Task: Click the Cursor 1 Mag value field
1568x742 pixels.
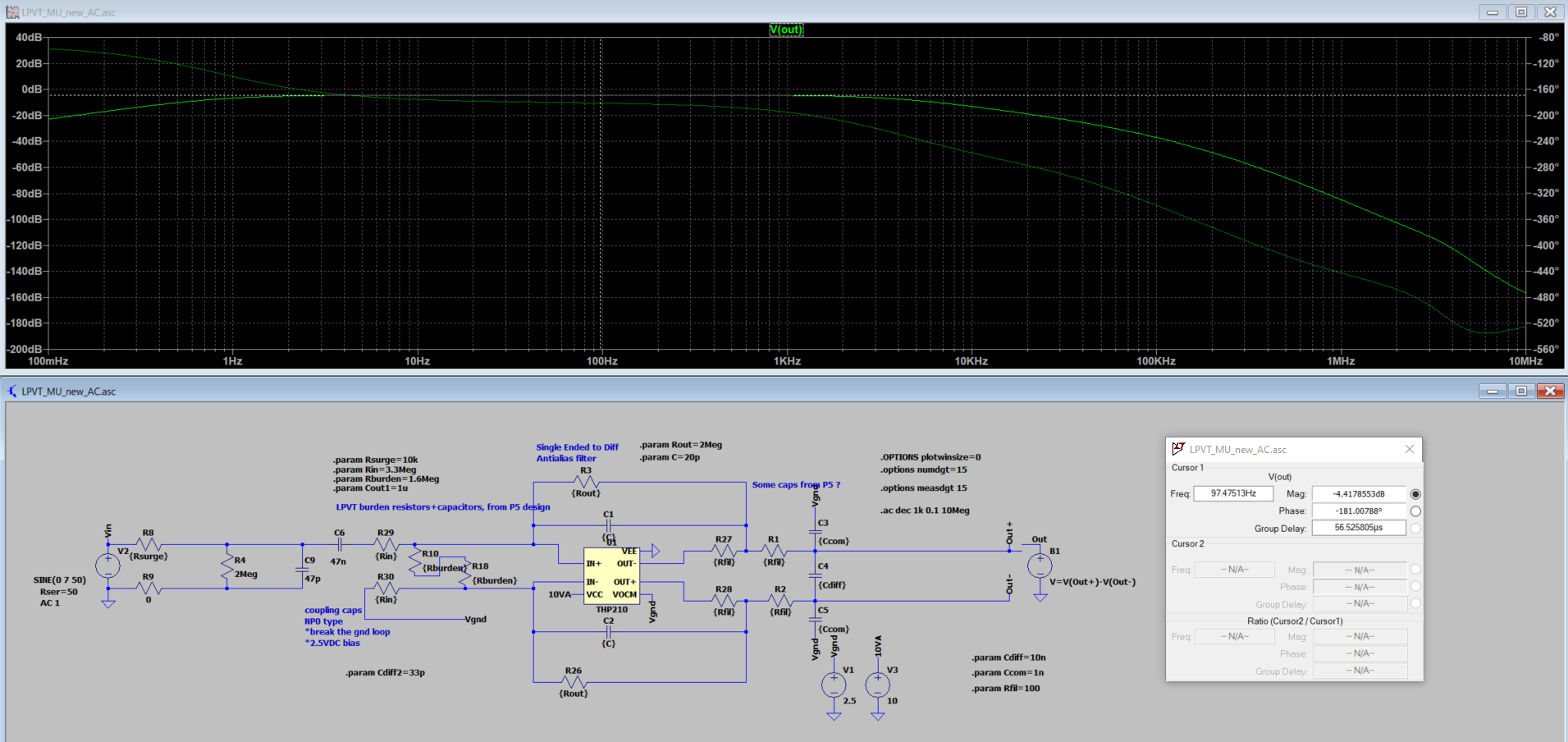Action: click(x=1359, y=494)
